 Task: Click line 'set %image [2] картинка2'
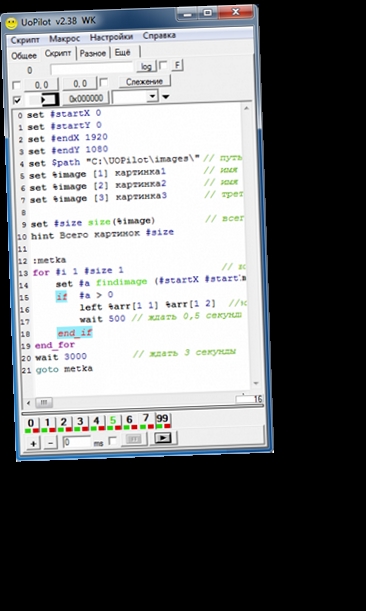[98, 185]
